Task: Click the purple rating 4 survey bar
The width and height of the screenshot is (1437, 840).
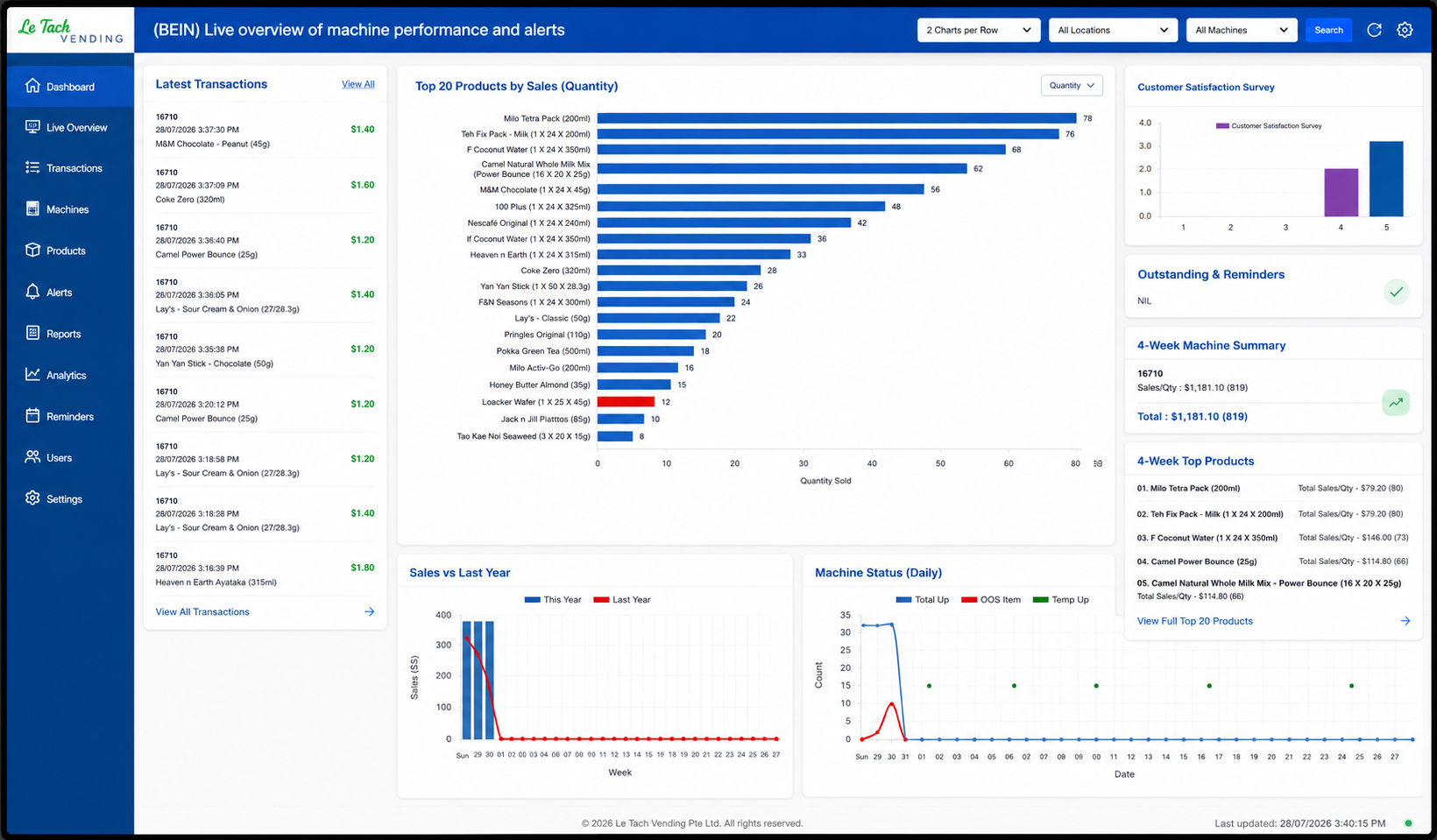Action: tap(1341, 193)
